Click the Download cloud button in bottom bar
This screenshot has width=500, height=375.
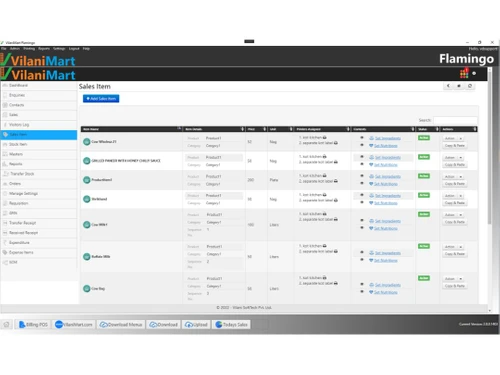[x=163, y=324]
